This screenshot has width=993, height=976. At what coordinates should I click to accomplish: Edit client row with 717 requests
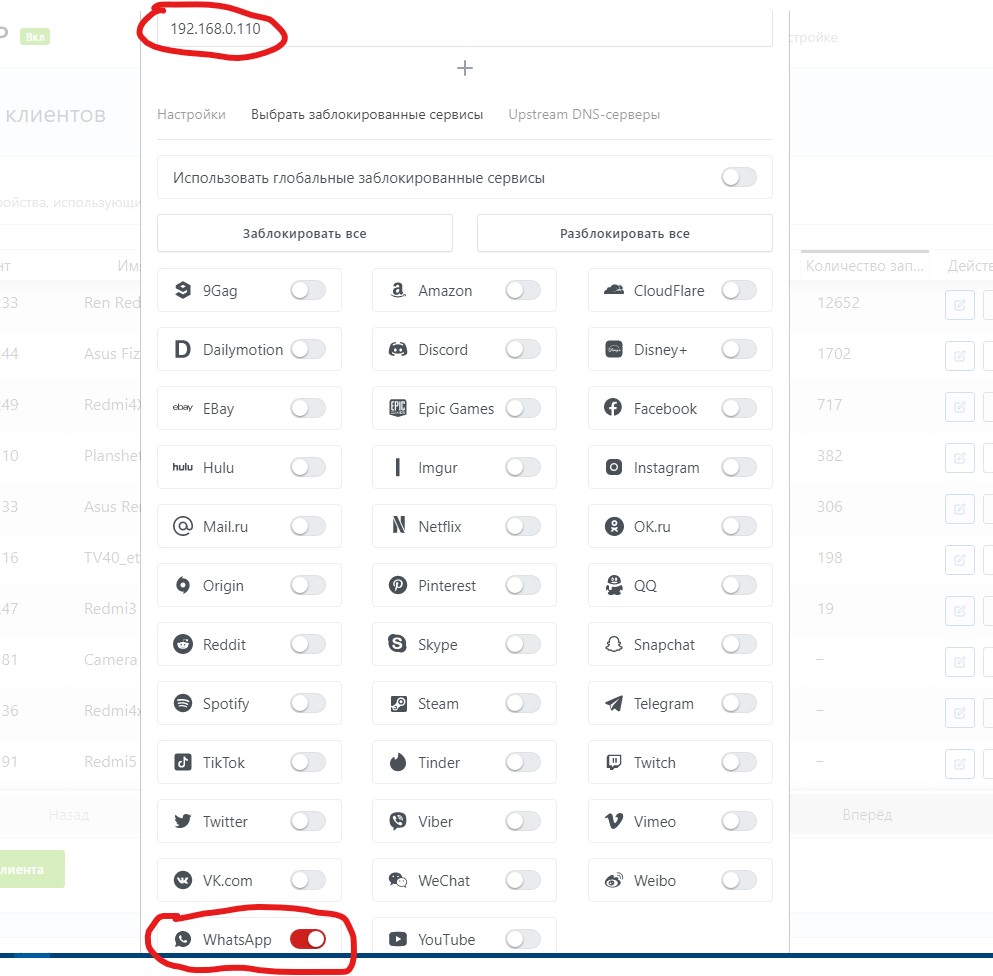[959, 407]
